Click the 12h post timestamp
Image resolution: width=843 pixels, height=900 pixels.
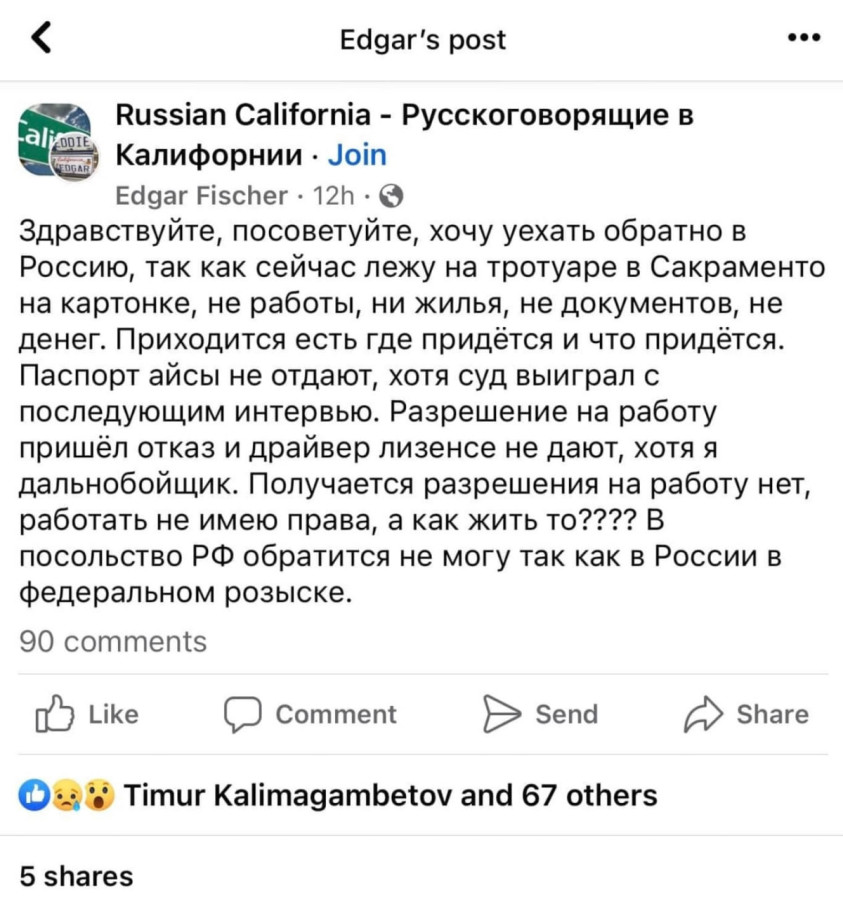333,196
